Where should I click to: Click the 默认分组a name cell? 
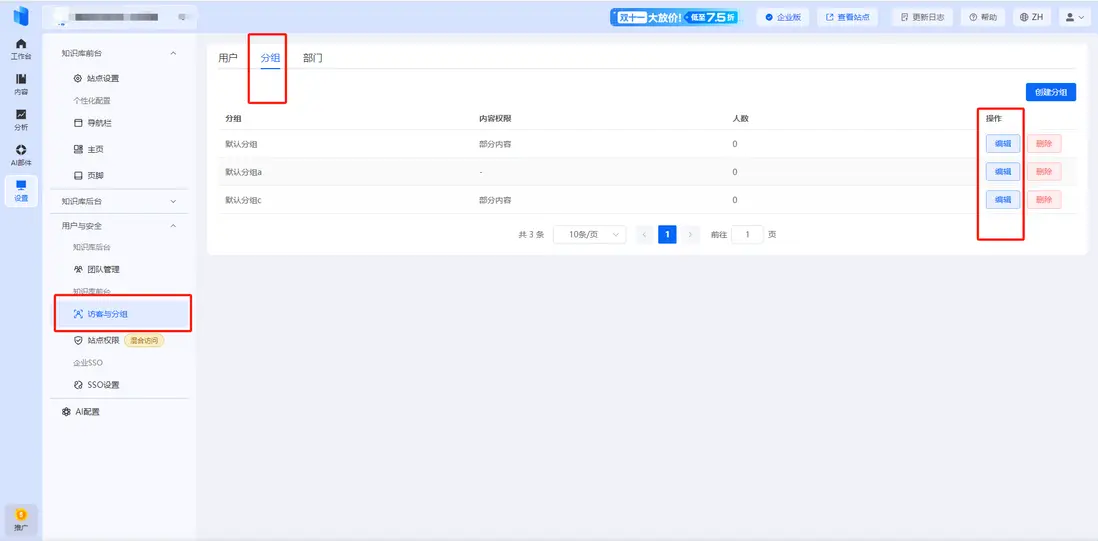coord(243,172)
